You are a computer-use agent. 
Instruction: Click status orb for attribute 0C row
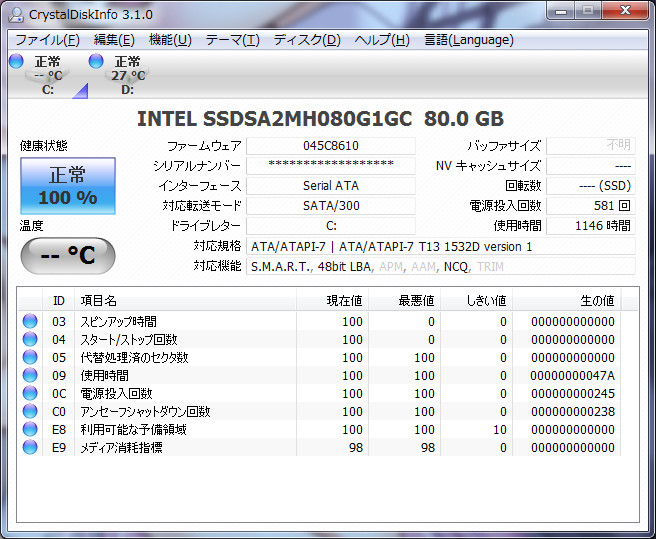30,393
